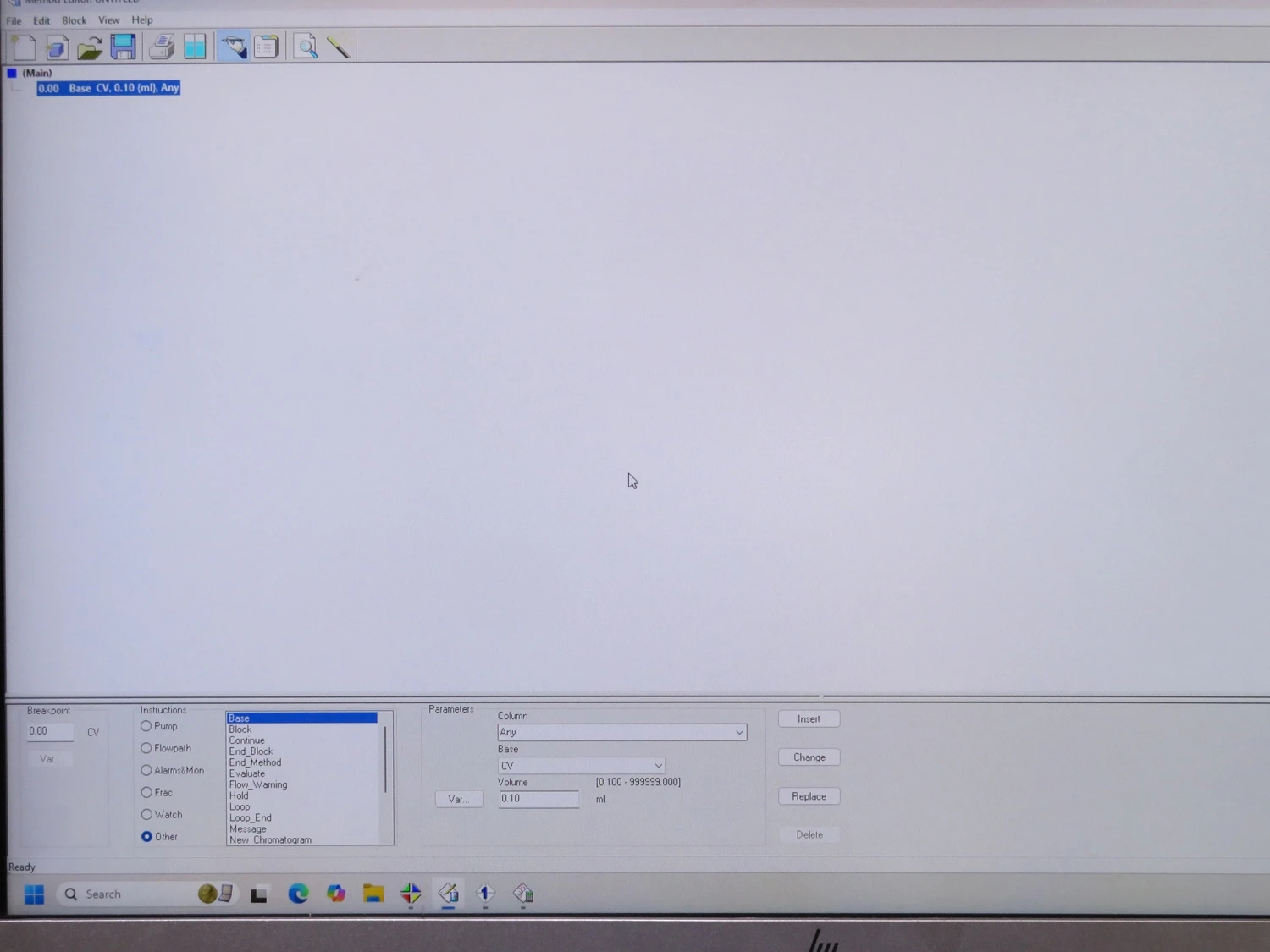Click the open folder toolbar icon

[90, 47]
